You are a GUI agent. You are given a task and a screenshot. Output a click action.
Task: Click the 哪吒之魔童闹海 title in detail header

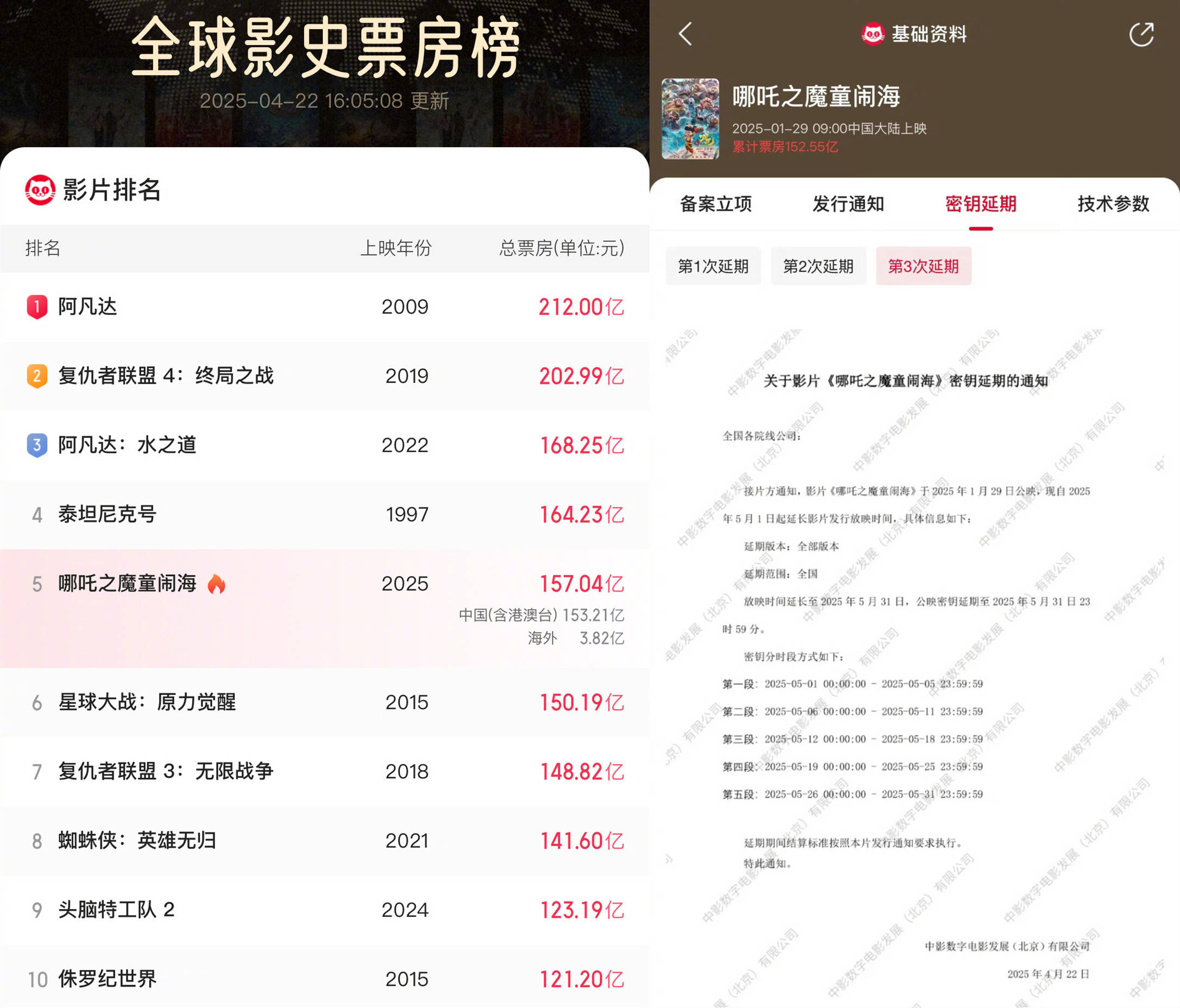816,96
